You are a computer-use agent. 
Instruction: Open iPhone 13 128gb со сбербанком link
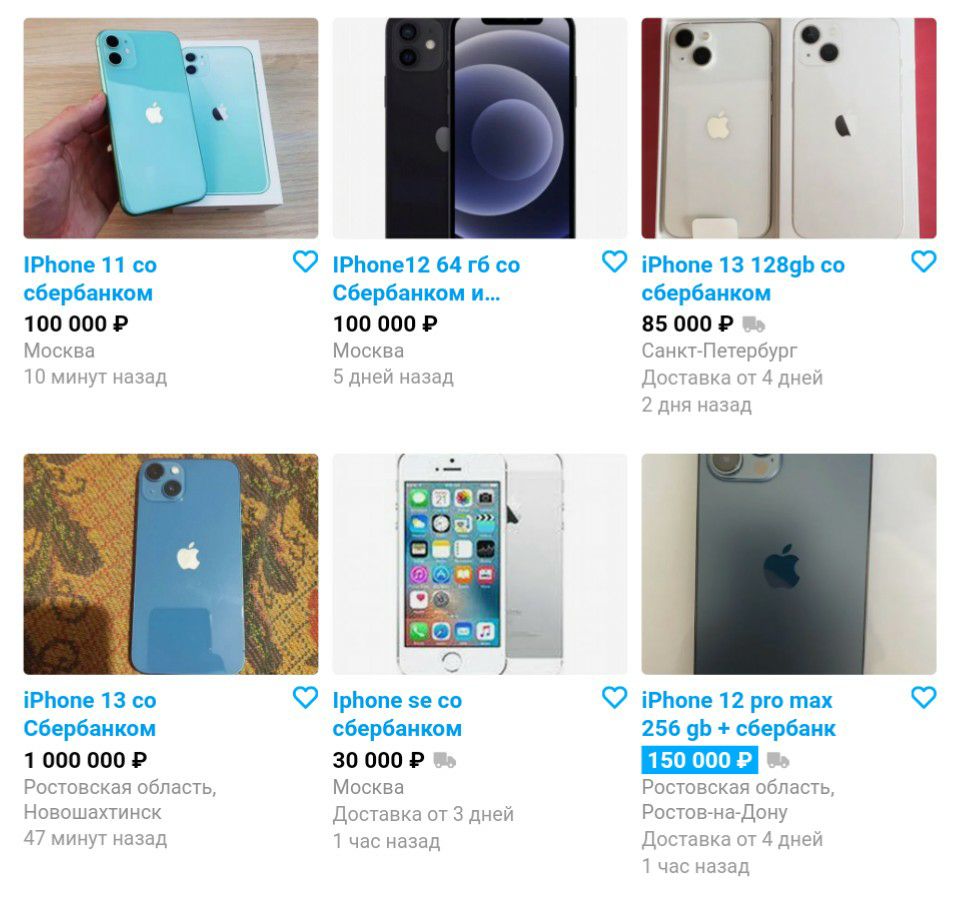click(743, 279)
